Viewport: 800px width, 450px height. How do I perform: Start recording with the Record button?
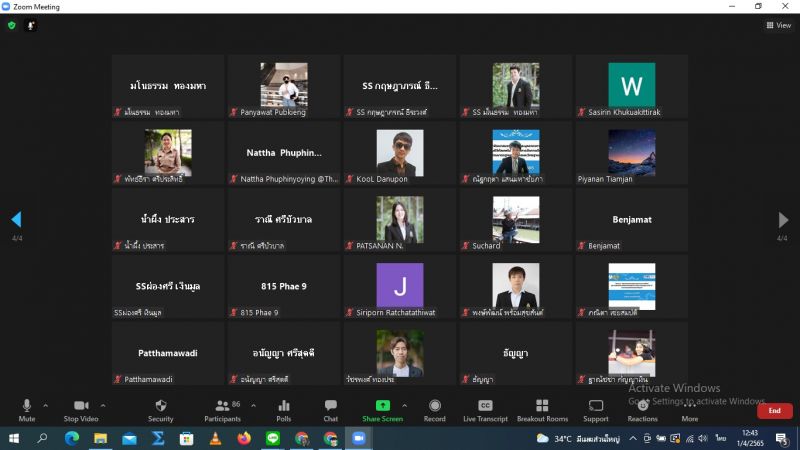pos(435,410)
